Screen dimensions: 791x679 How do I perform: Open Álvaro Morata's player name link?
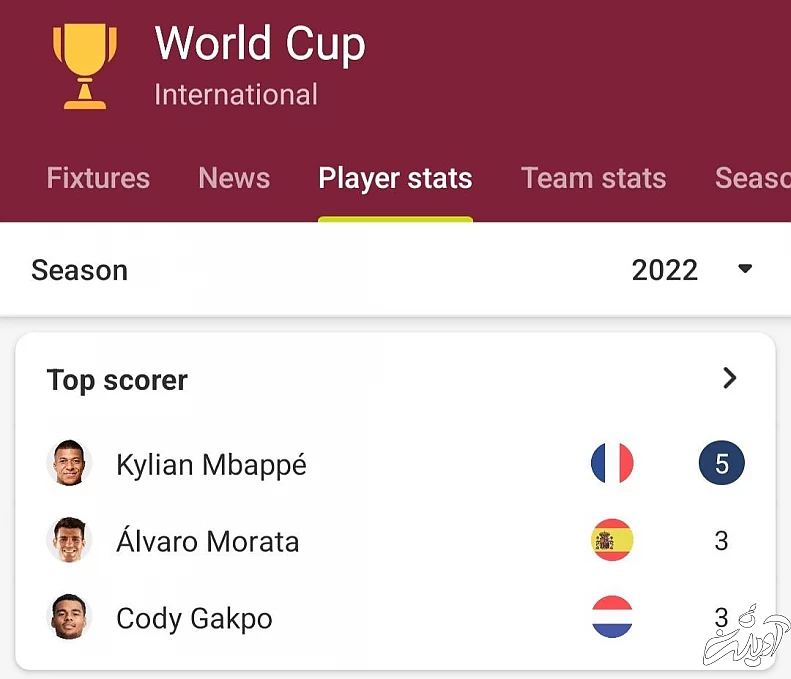207,542
